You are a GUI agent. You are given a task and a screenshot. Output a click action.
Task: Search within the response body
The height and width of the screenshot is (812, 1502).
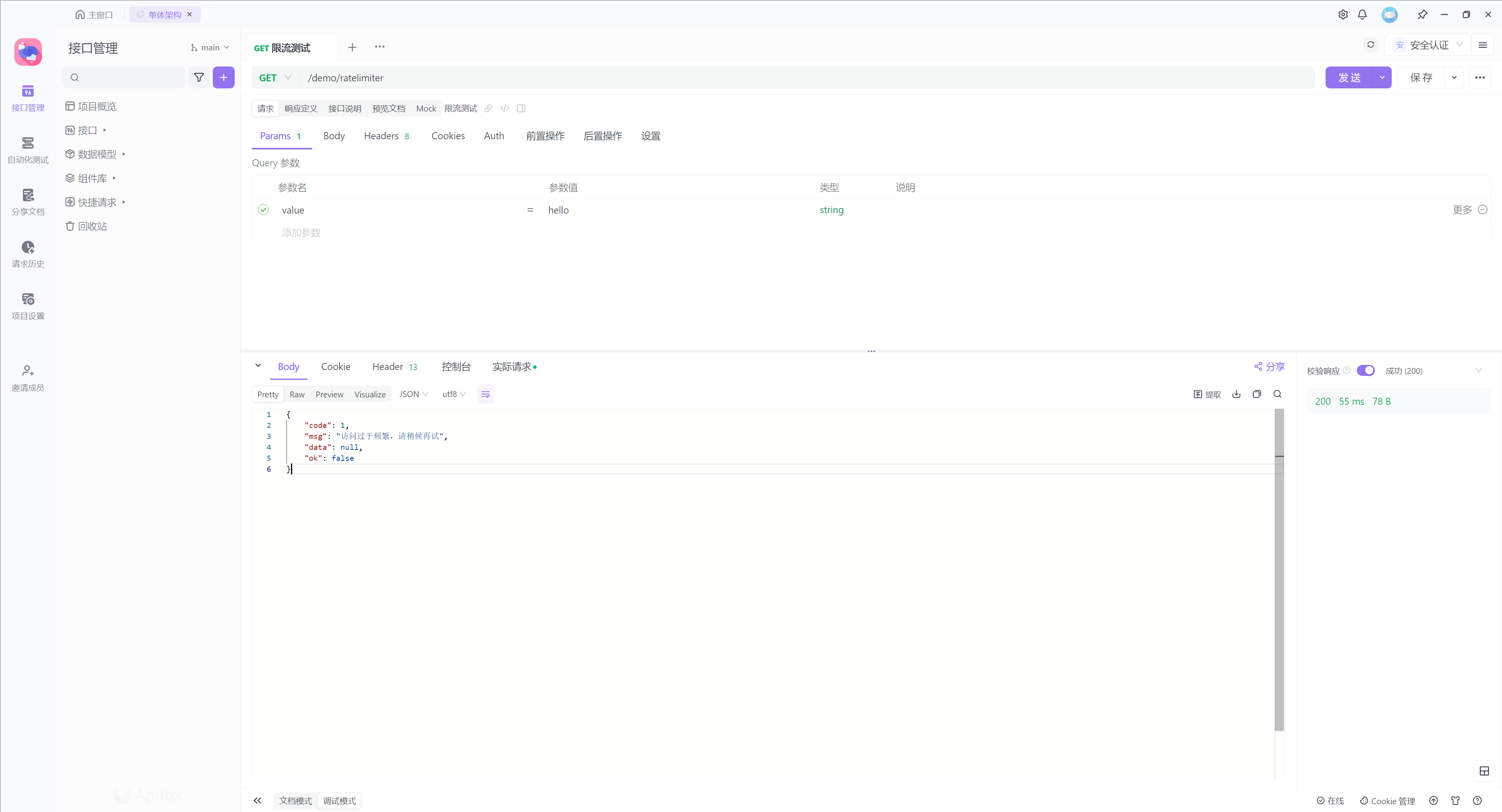coord(1277,395)
